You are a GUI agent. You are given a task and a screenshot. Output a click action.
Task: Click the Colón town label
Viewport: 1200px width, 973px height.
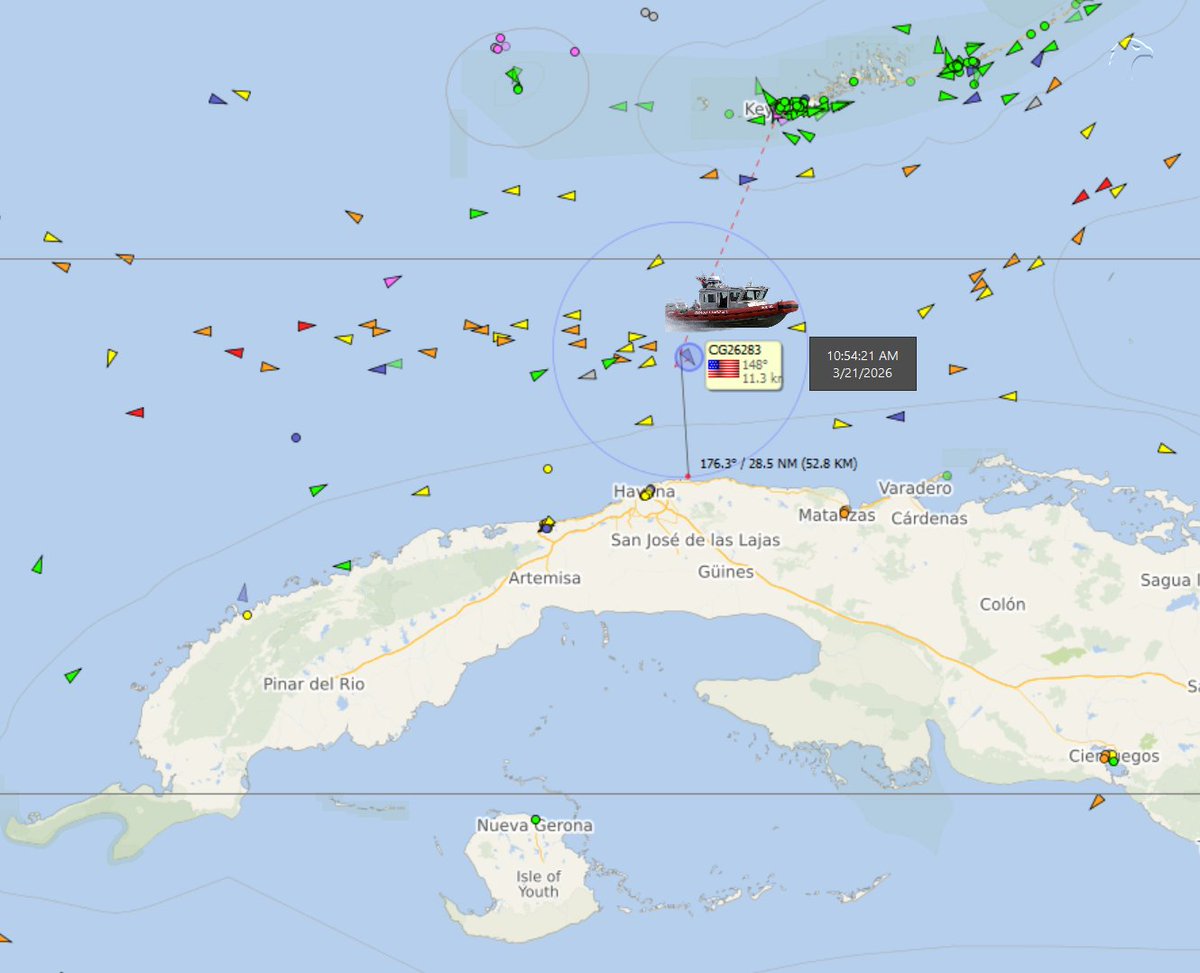pyautogui.click(x=1002, y=604)
